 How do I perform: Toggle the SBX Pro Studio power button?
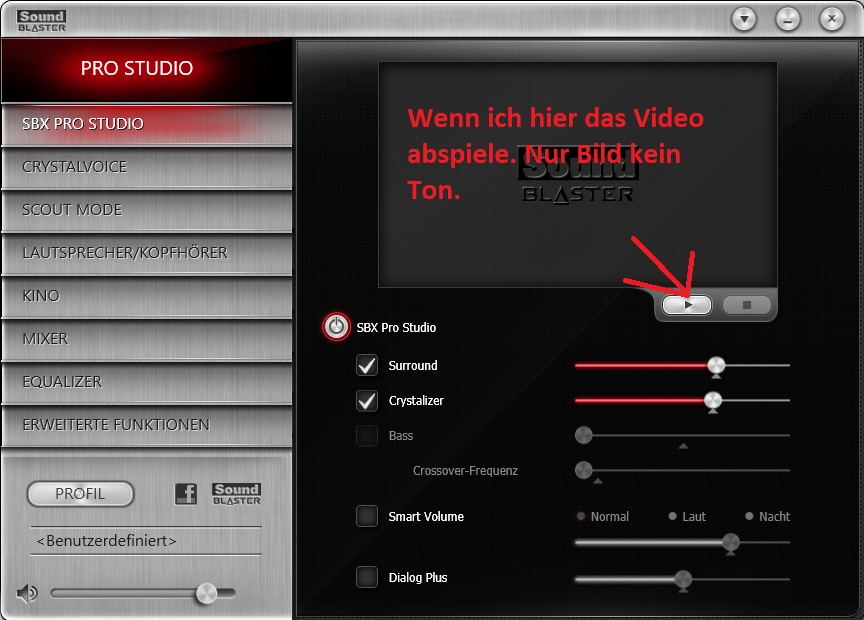point(336,327)
